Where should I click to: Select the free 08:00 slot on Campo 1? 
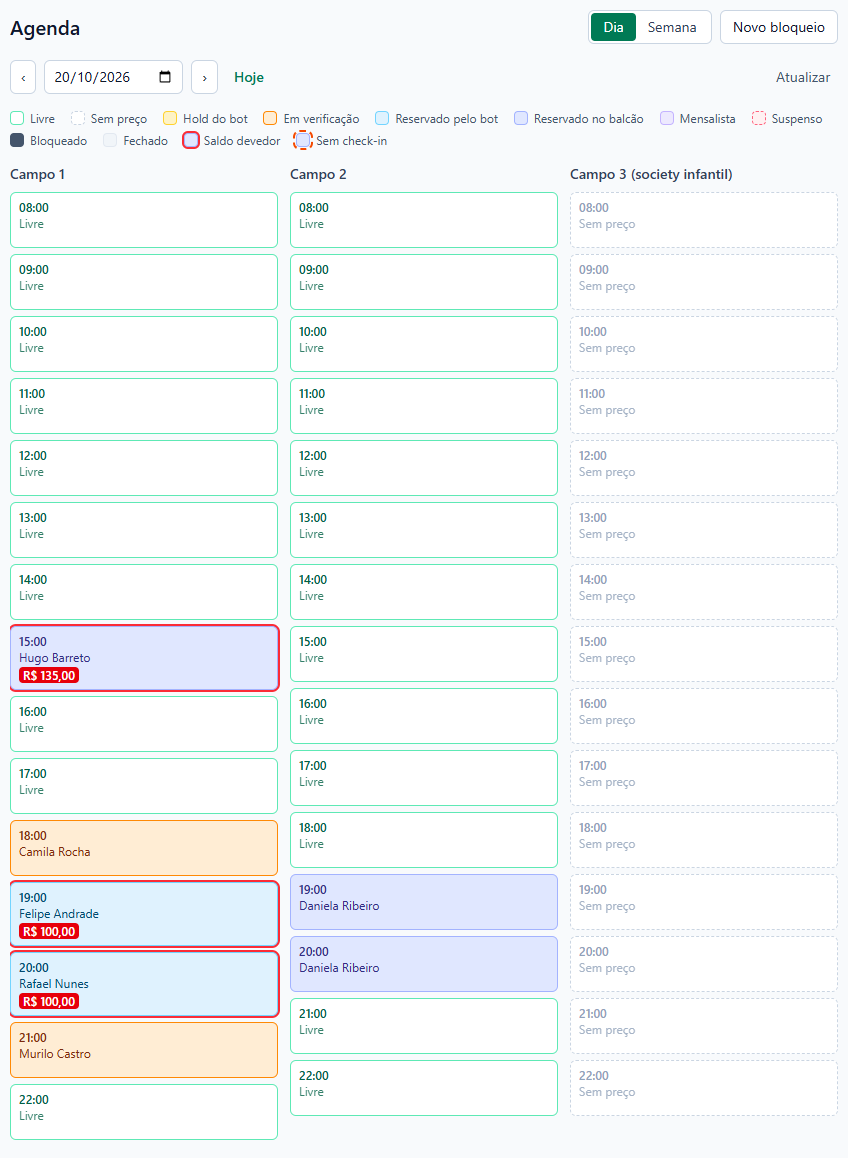[144, 220]
